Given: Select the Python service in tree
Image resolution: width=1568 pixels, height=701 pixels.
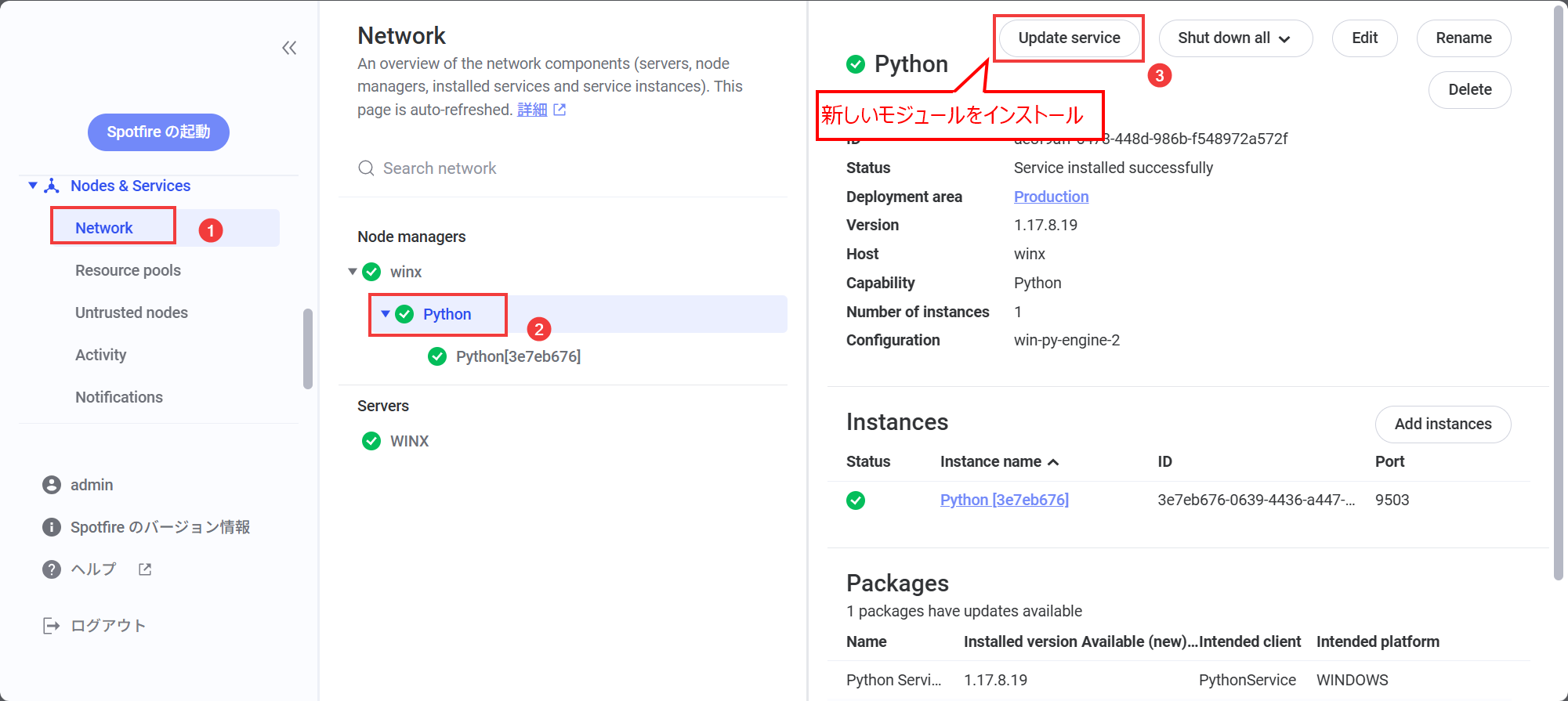Looking at the screenshot, I should pos(447,314).
